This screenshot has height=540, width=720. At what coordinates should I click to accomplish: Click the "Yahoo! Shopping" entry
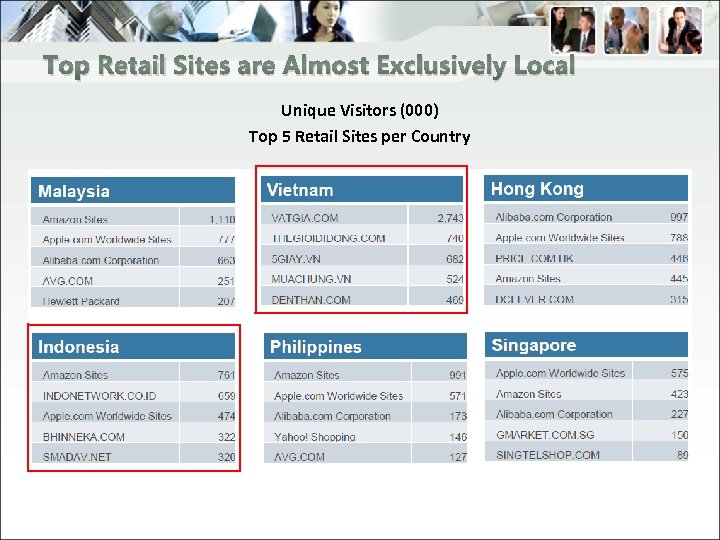(x=315, y=437)
